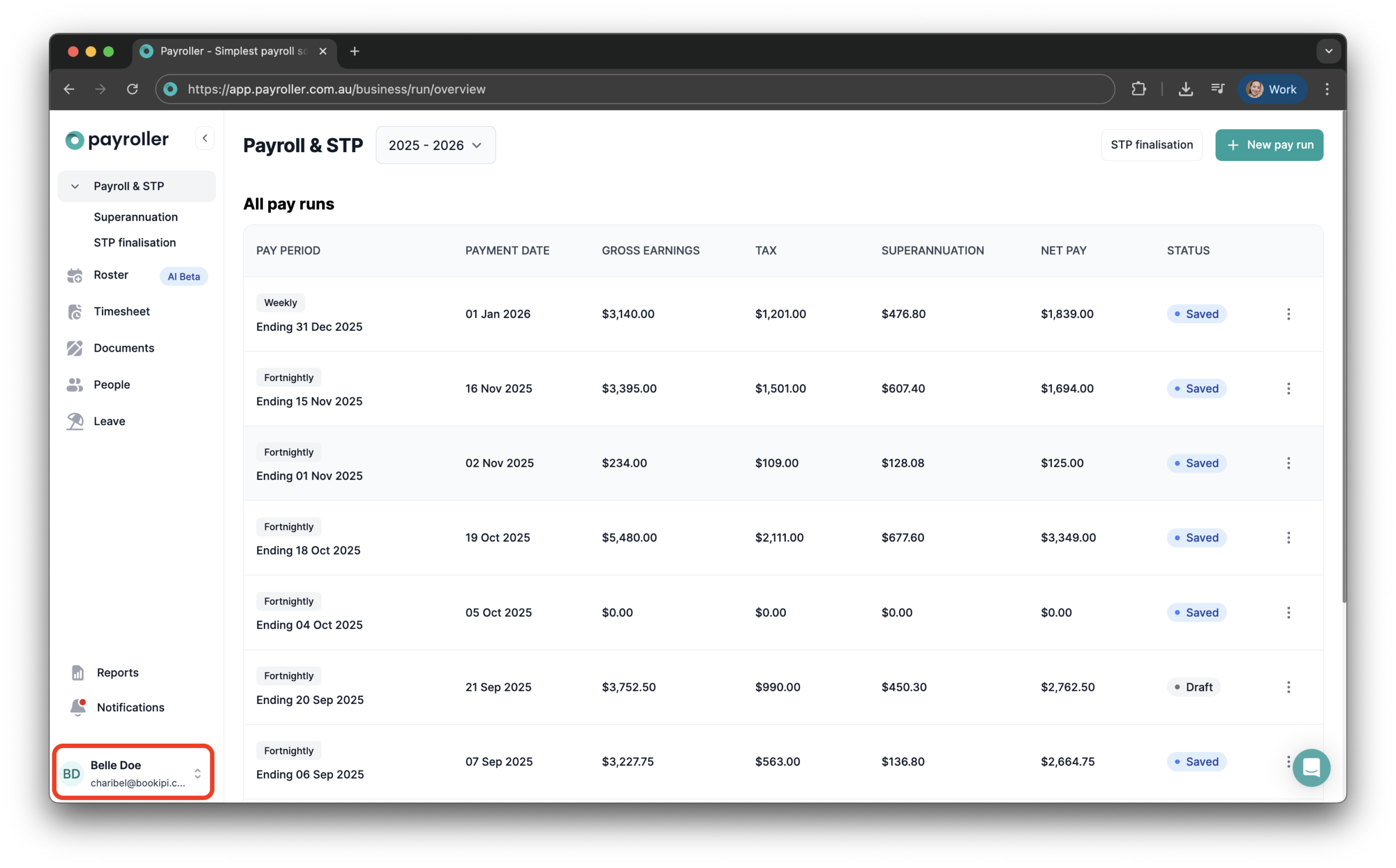The height and width of the screenshot is (868, 1396).
Task: Open the kebab menu on the Draft pay run
Action: pos(1289,686)
